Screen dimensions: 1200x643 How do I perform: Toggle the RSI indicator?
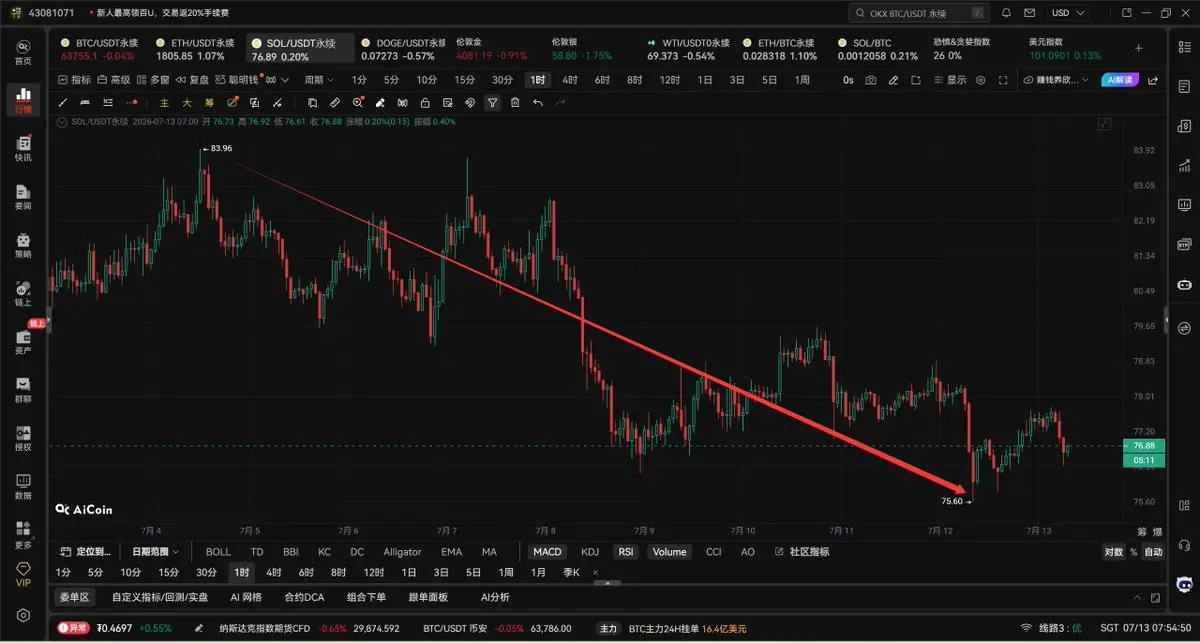[626, 551]
